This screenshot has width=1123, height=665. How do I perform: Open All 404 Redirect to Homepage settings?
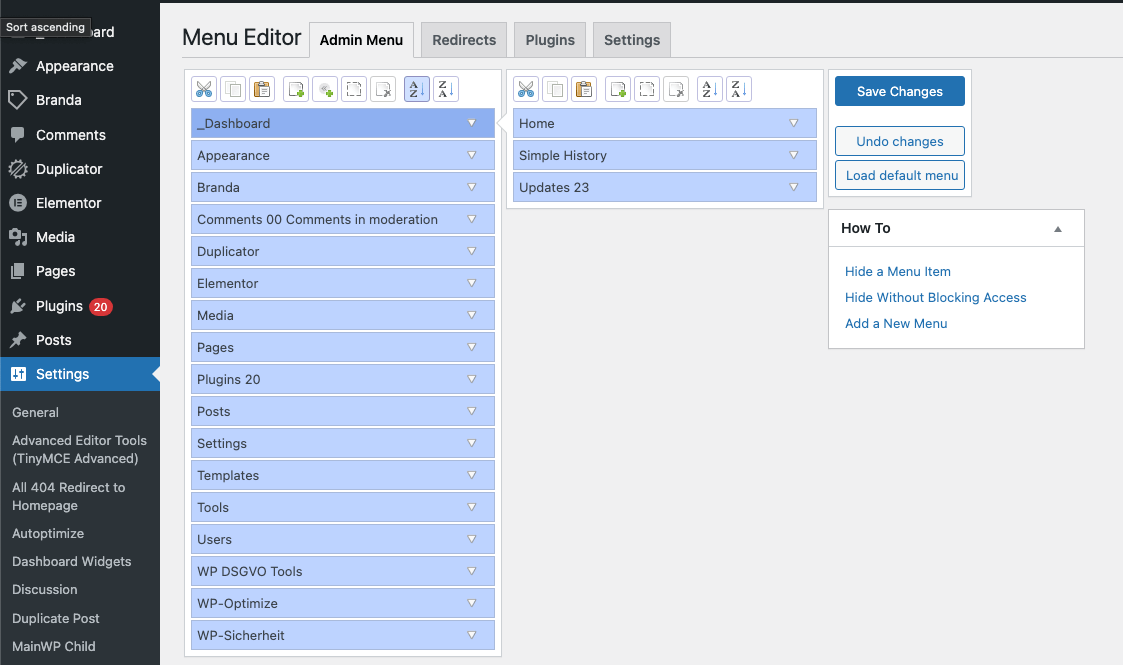tap(69, 496)
